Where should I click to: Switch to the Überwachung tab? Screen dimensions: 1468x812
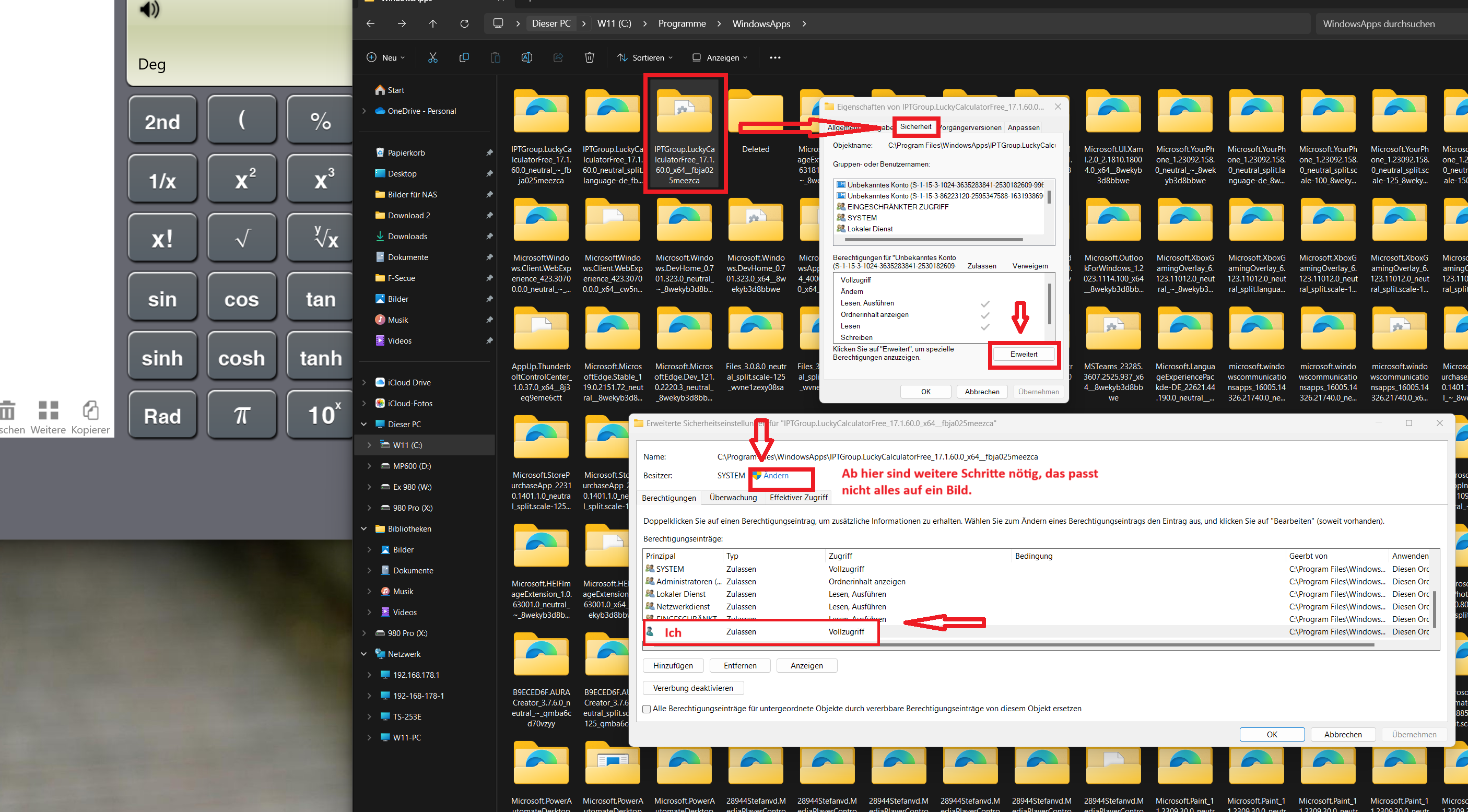tap(733, 498)
